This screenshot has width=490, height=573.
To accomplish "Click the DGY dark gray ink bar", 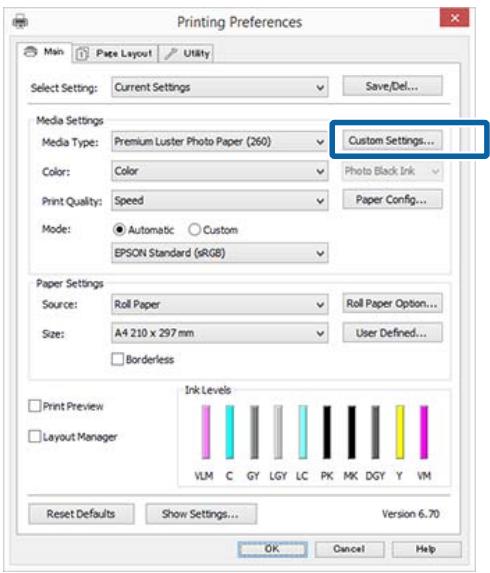I will point(376,432).
